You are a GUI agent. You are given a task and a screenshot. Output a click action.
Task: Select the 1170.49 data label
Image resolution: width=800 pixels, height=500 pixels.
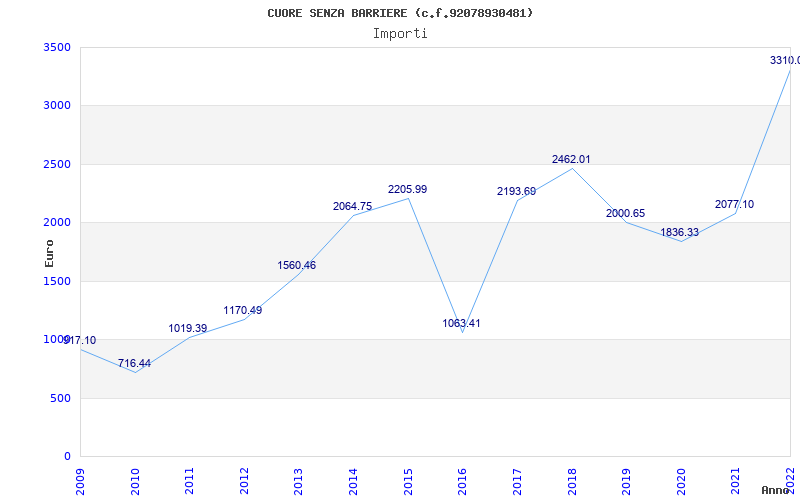click(x=242, y=310)
